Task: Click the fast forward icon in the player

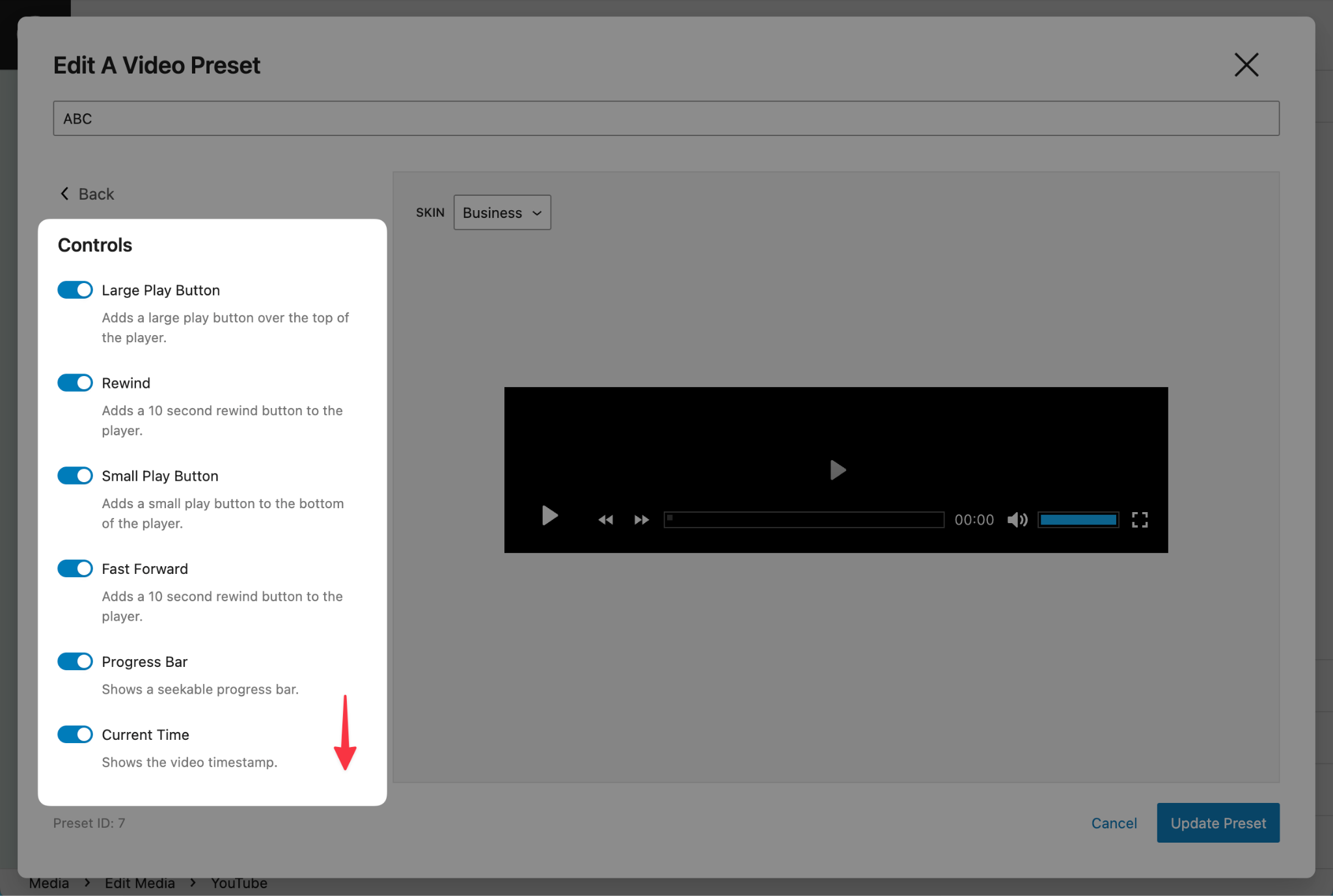Action: 640,519
